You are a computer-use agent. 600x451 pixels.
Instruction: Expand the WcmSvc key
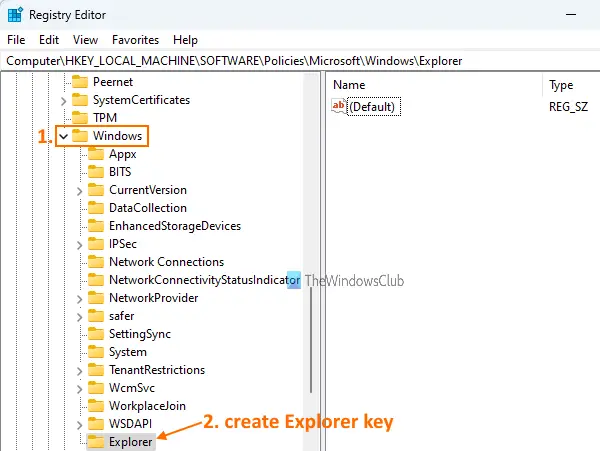coord(79,389)
